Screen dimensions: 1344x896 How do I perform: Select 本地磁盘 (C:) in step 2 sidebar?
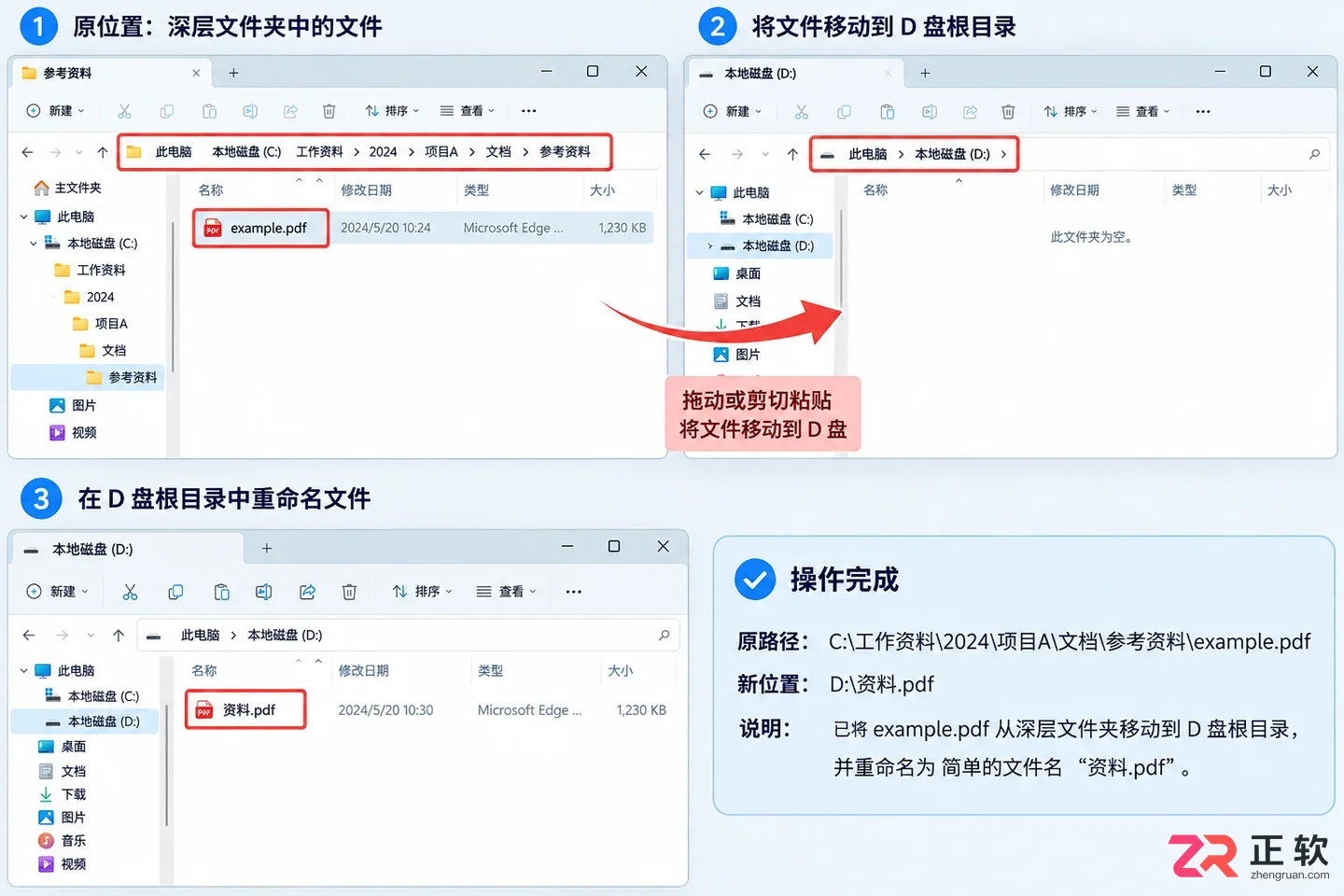tap(767, 219)
